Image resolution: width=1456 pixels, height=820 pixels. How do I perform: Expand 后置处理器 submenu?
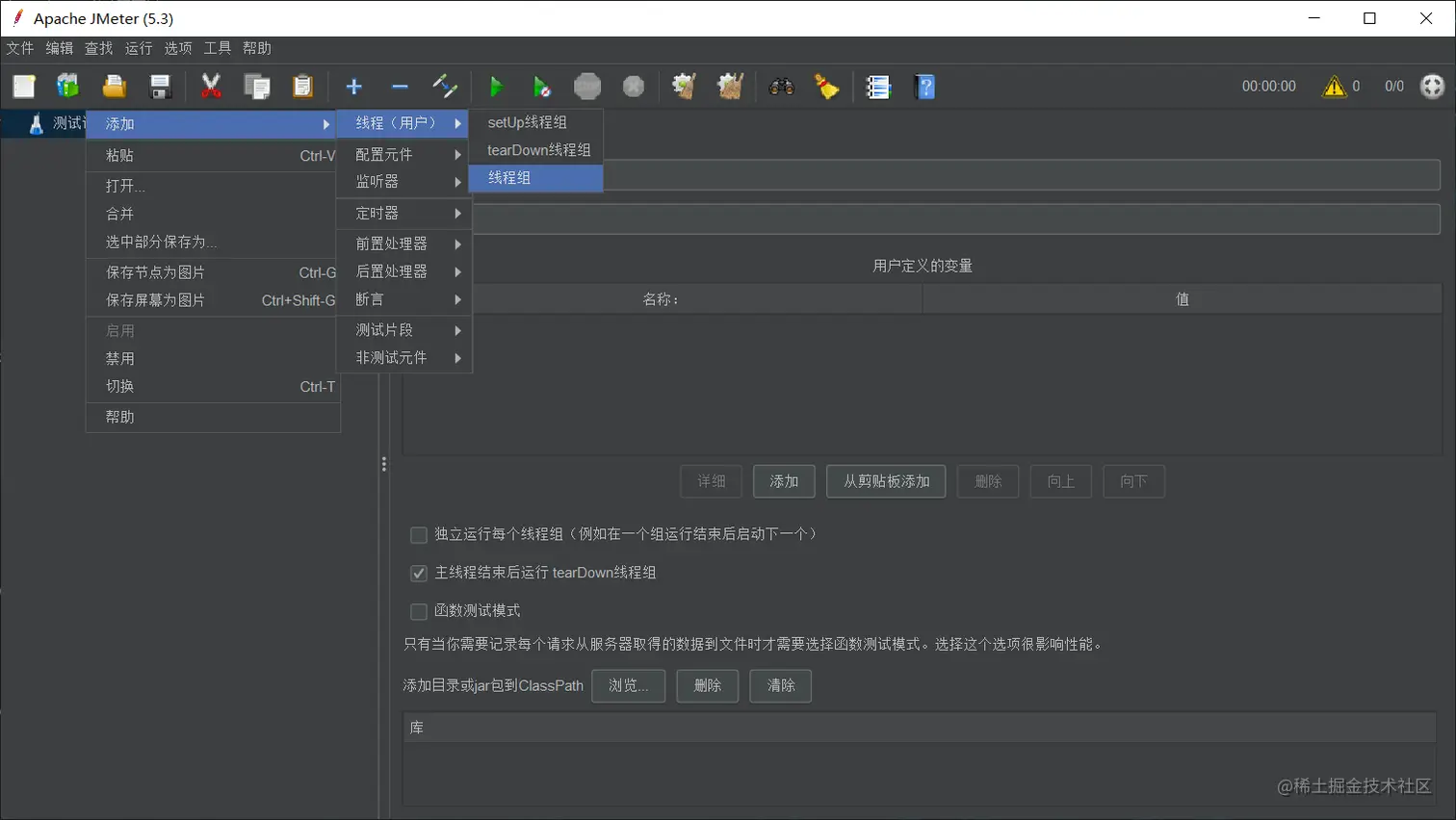(x=403, y=271)
